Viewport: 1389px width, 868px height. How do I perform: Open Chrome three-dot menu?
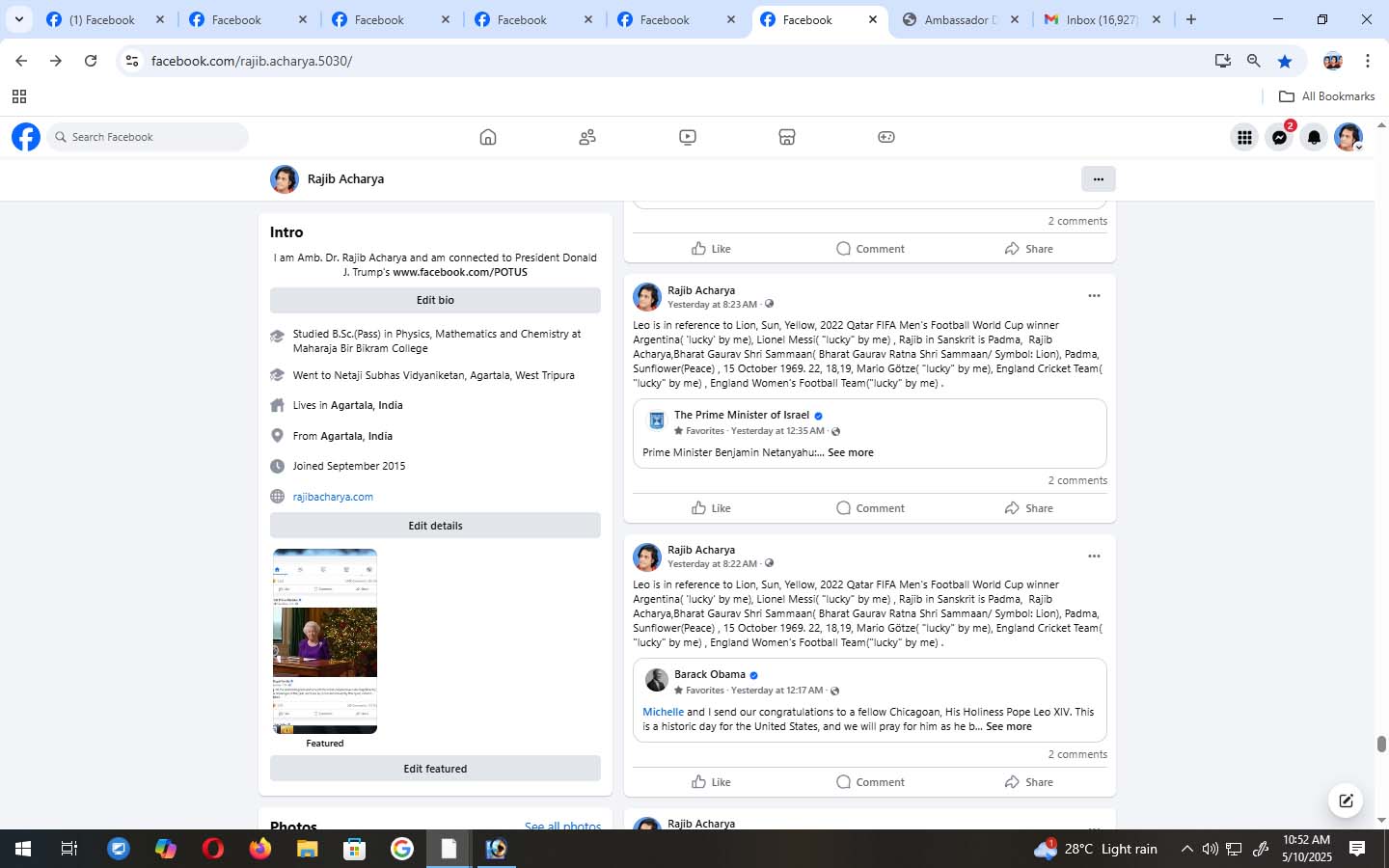click(x=1368, y=61)
